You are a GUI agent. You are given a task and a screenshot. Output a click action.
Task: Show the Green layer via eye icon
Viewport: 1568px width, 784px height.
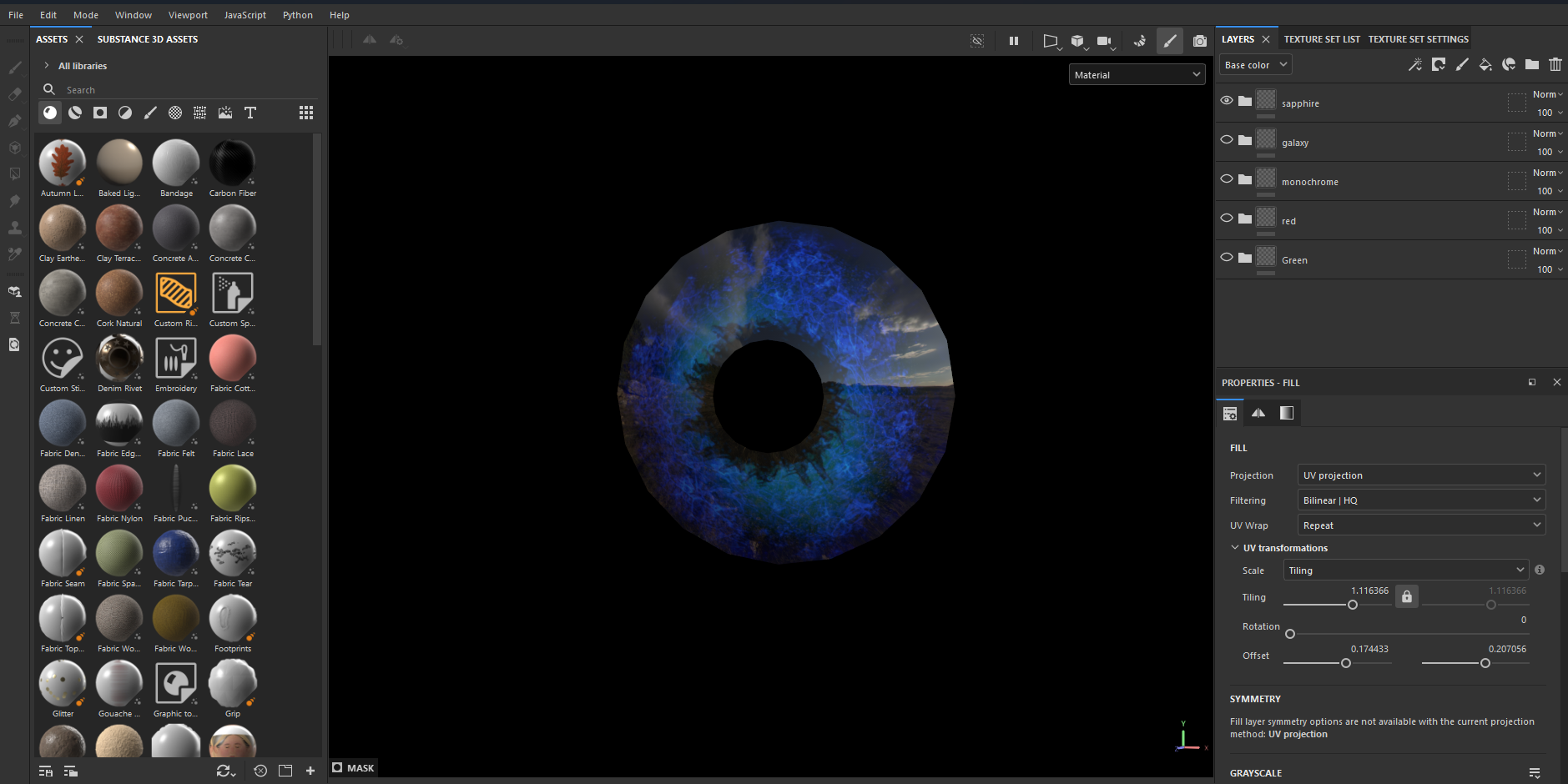click(x=1226, y=257)
